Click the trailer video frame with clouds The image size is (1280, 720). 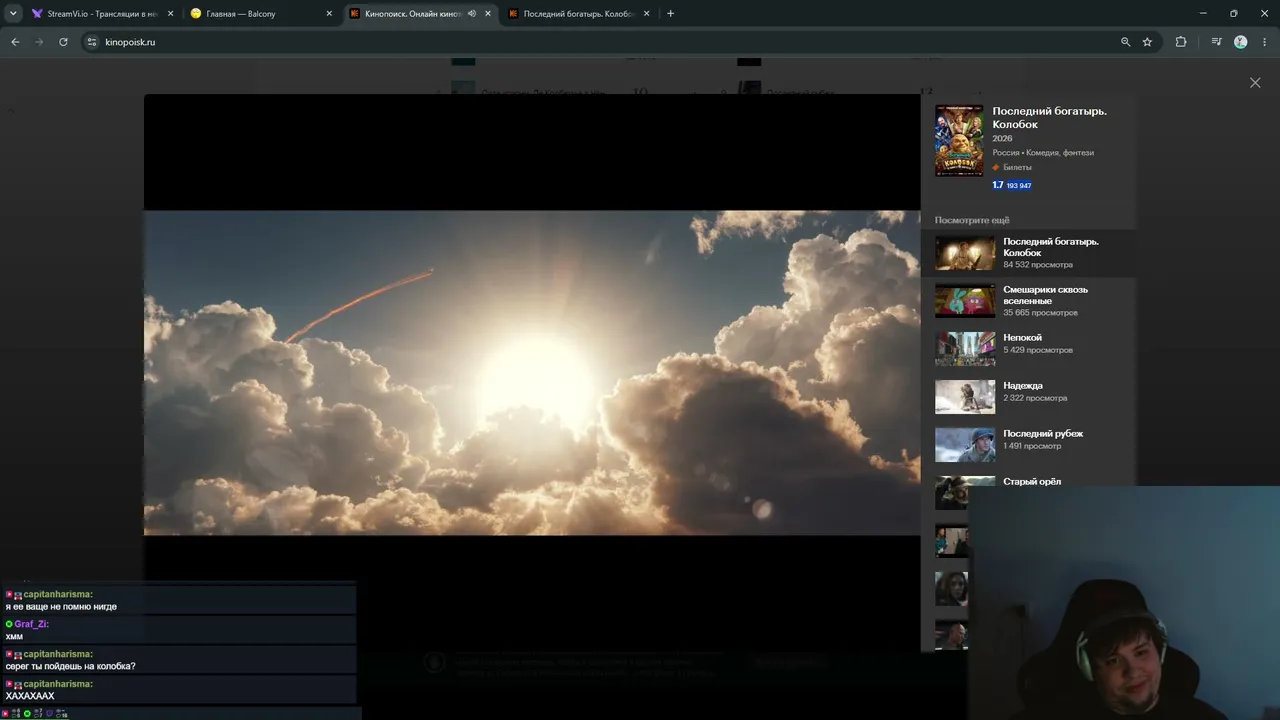click(x=532, y=372)
